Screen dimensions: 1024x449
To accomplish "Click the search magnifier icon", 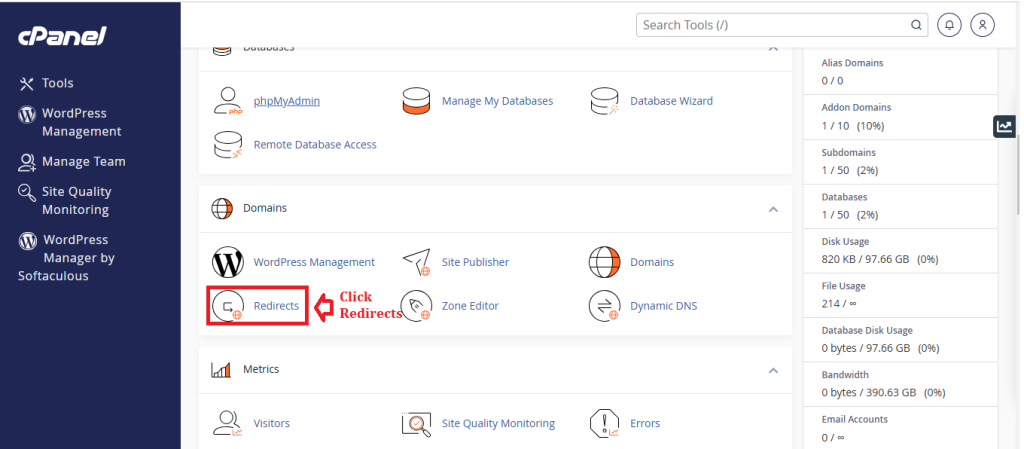I will pyautogui.click(x=916, y=25).
